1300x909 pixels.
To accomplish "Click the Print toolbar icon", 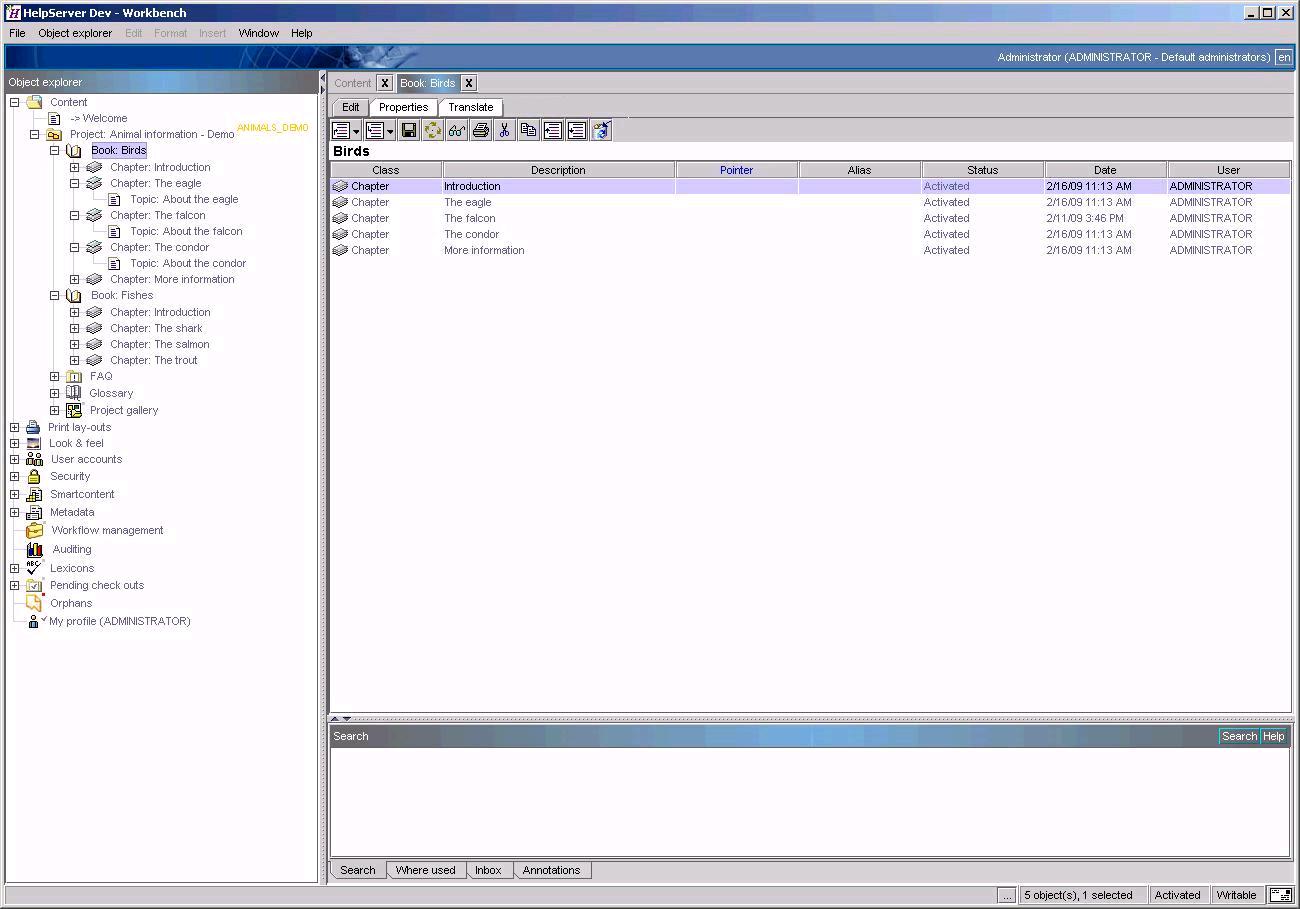I will [480, 130].
